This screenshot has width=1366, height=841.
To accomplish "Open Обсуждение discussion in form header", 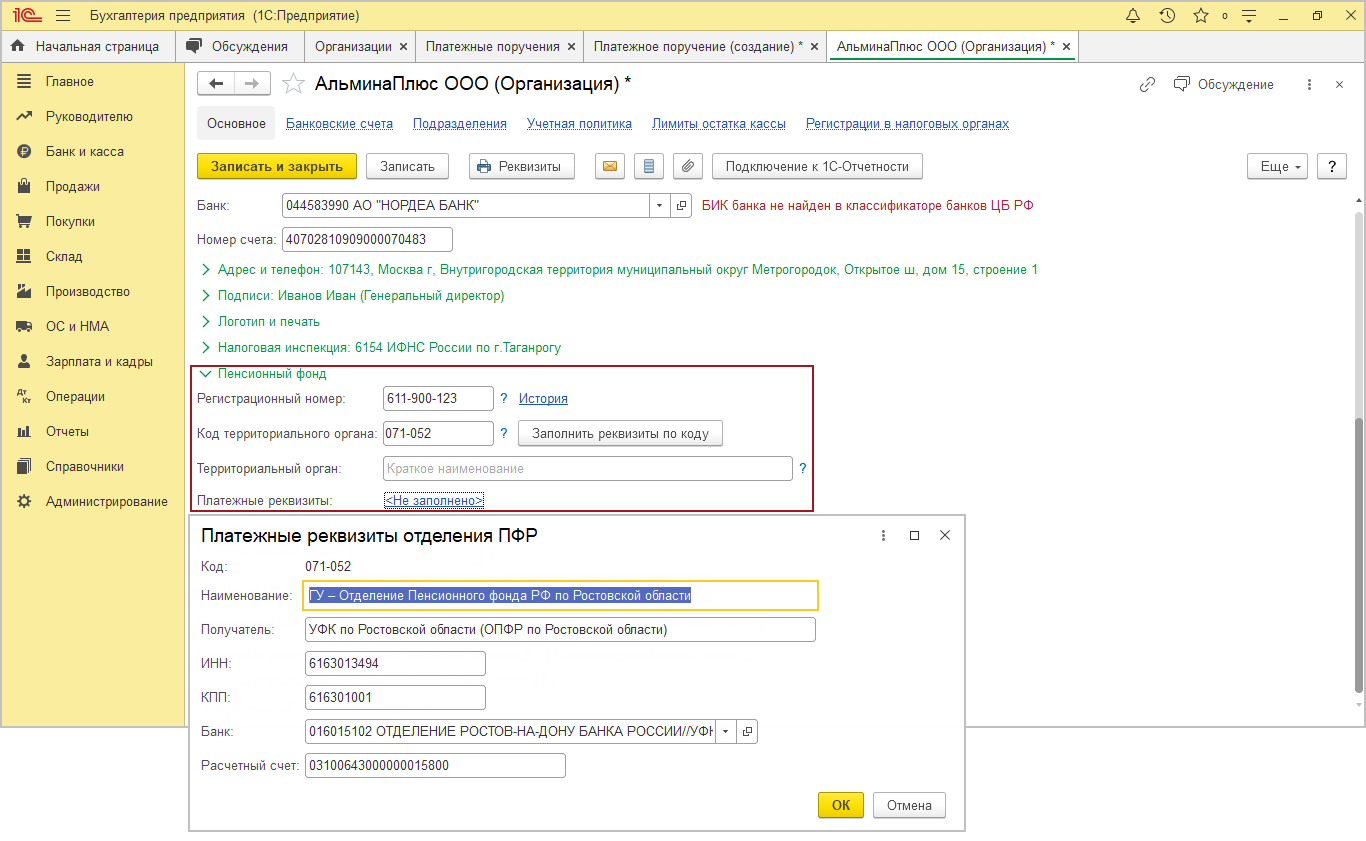I will [x=1224, y=85].
